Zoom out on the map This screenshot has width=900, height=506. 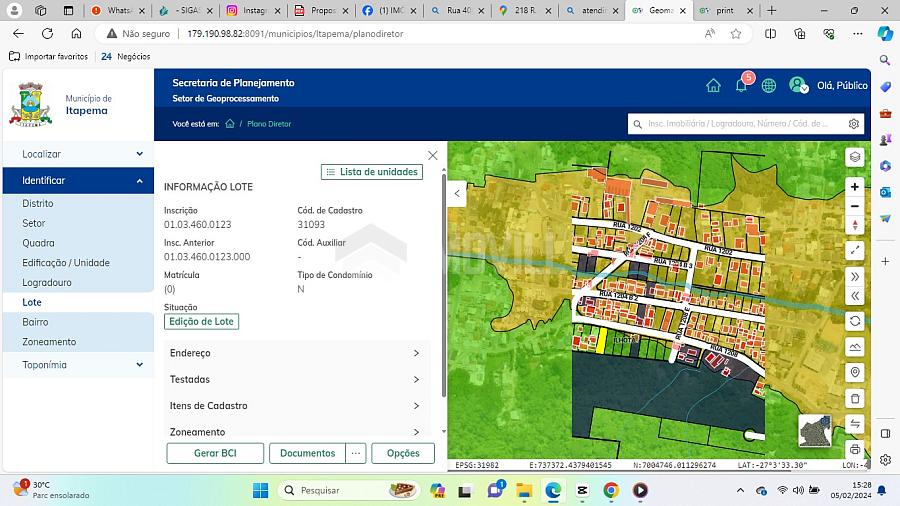tap(854, 206)
